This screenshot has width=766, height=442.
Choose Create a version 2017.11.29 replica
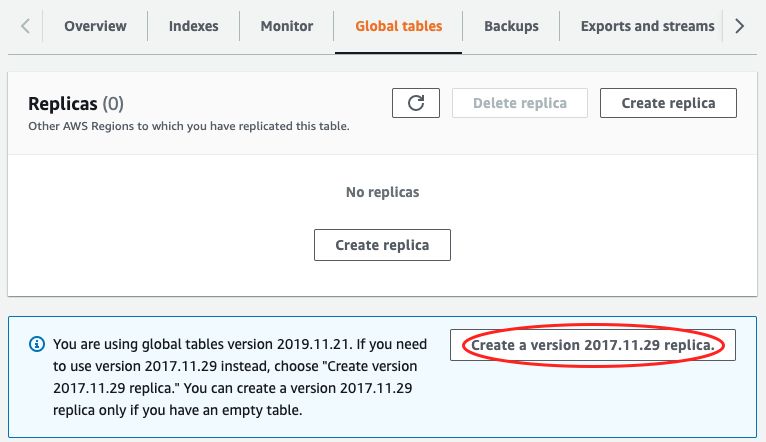593,345
